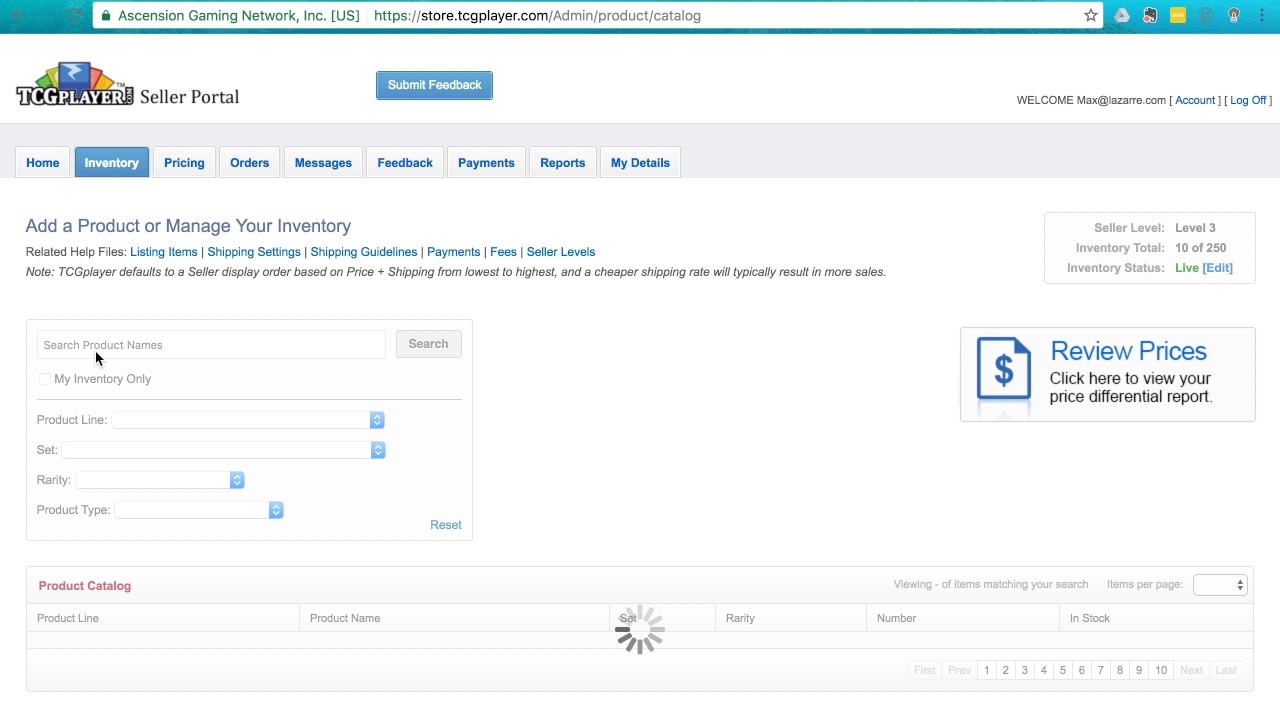Click the Google Drive extension icon
Image resolution: width=1280 pixels, height=720 pixels.
pos(1122,15)
